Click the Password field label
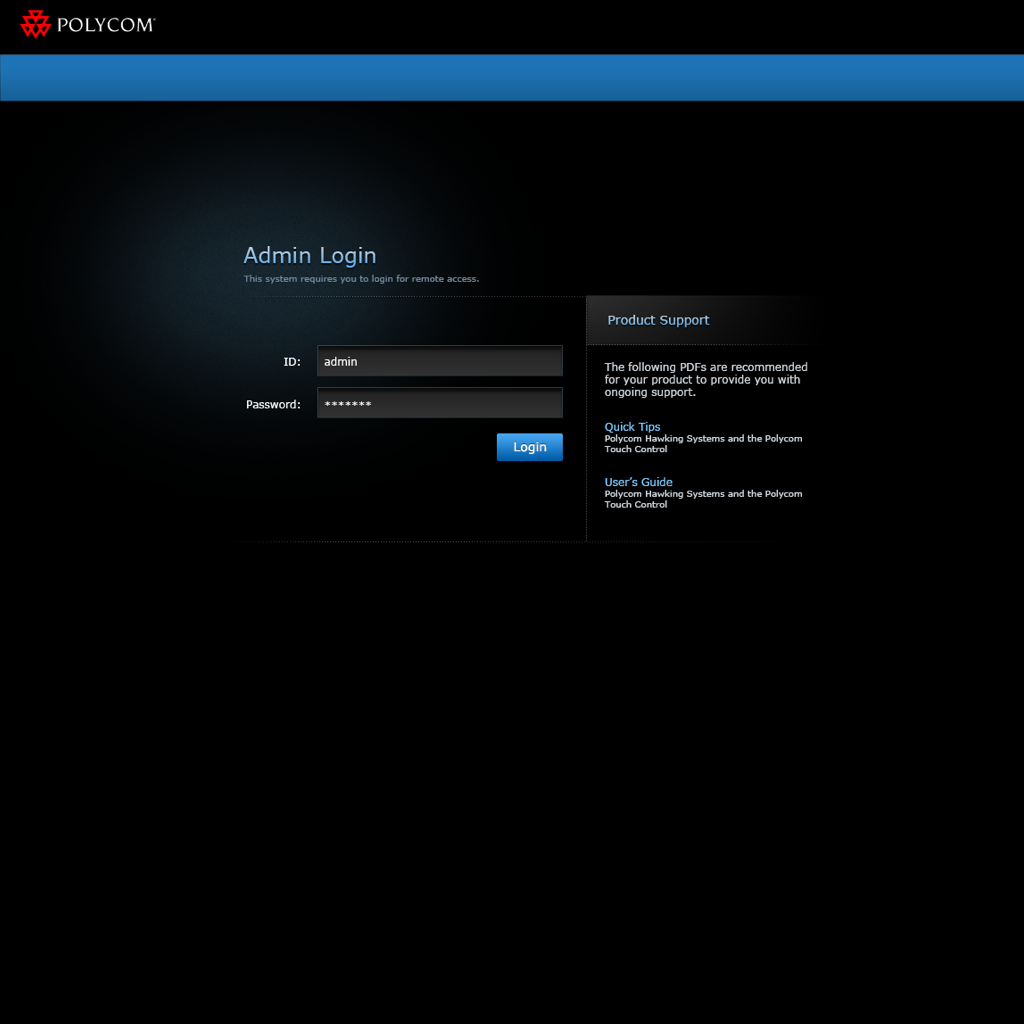Viewport: 1024px width, 1024px height. pos(272,404)
